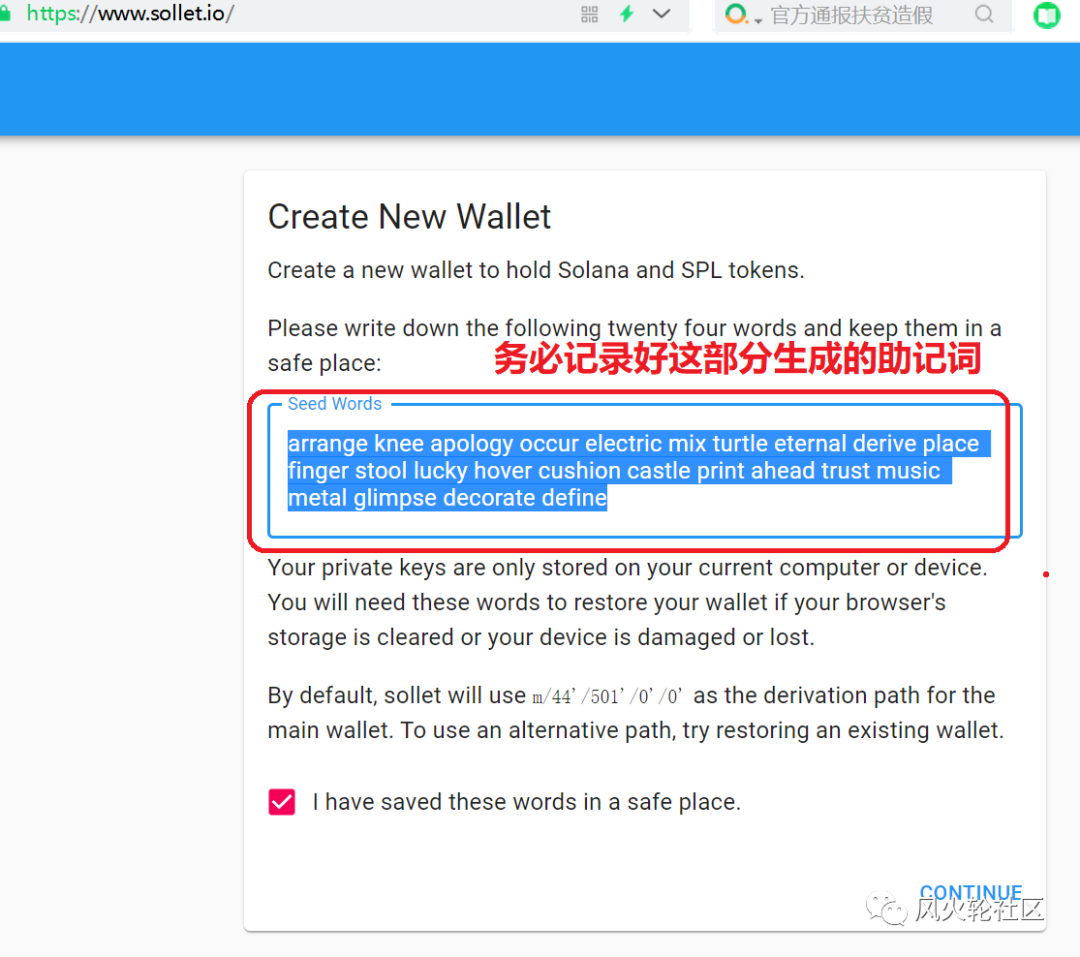Viewport: 1080px width, 957px height.
Task: Click the 'Create New Wallet' heading
Action: [409, 216]
